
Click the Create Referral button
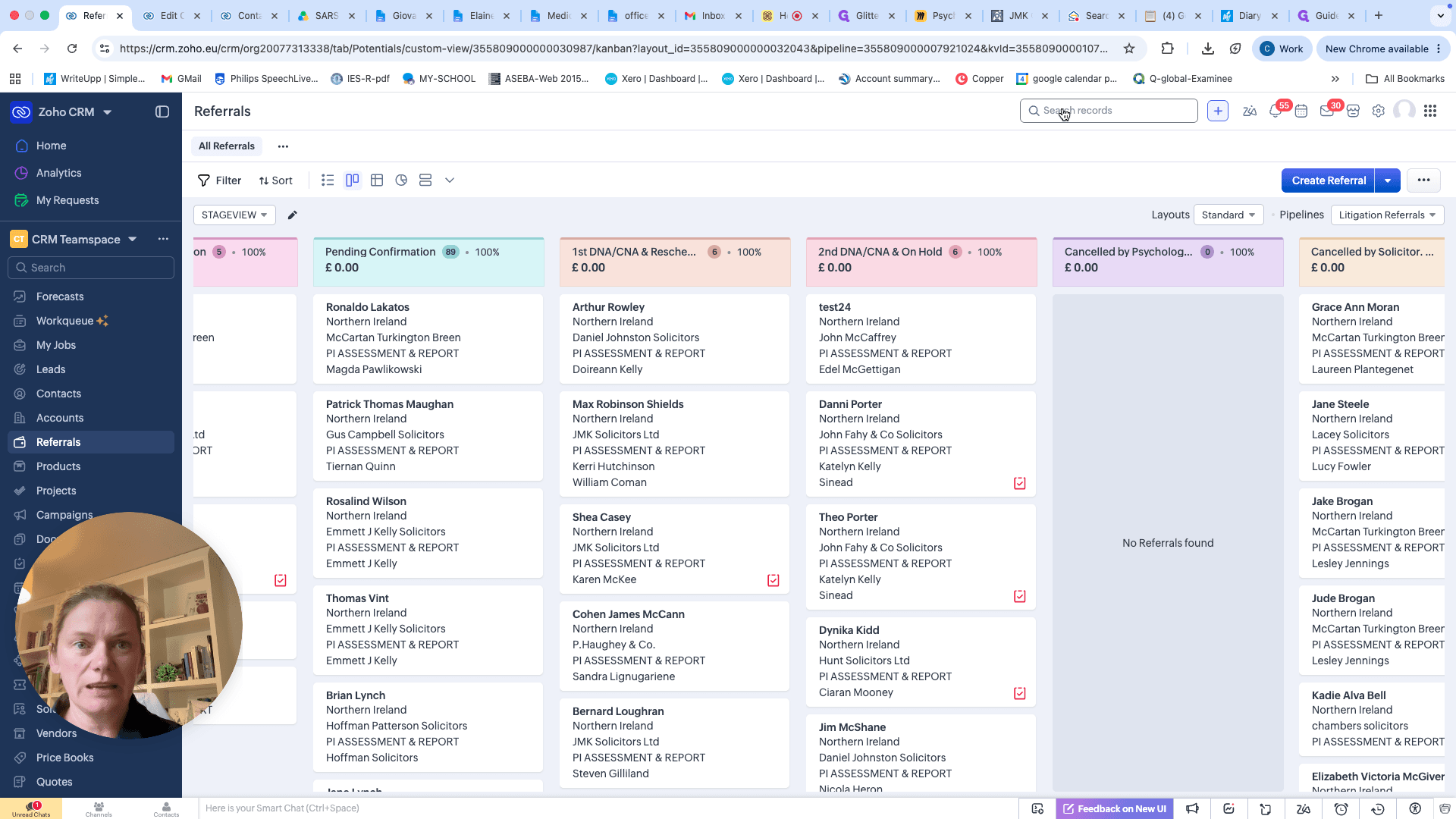click(1328, 180)
